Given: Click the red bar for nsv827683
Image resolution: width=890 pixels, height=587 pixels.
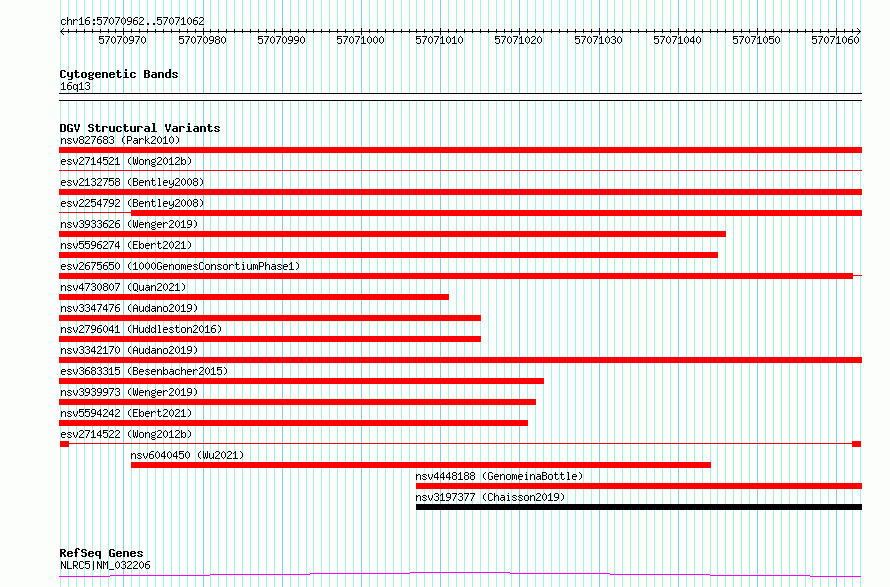Looking at the screenshot, I should (460, 150).
